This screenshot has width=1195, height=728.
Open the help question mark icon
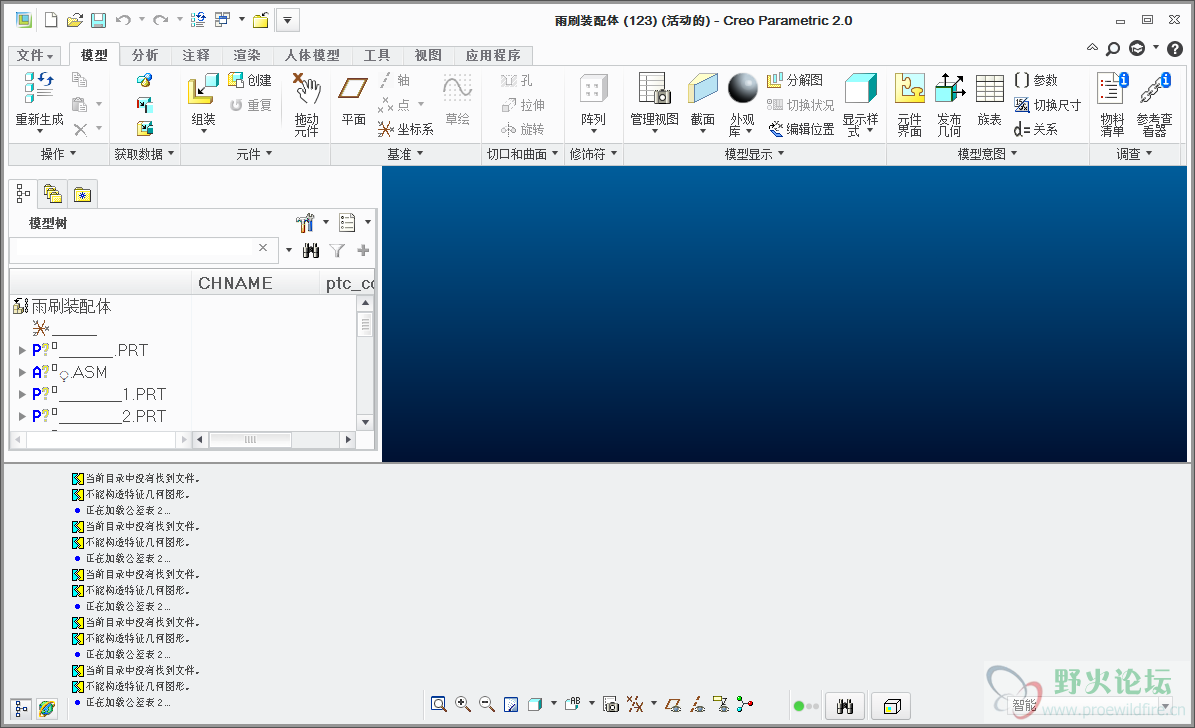(1175, 49)
